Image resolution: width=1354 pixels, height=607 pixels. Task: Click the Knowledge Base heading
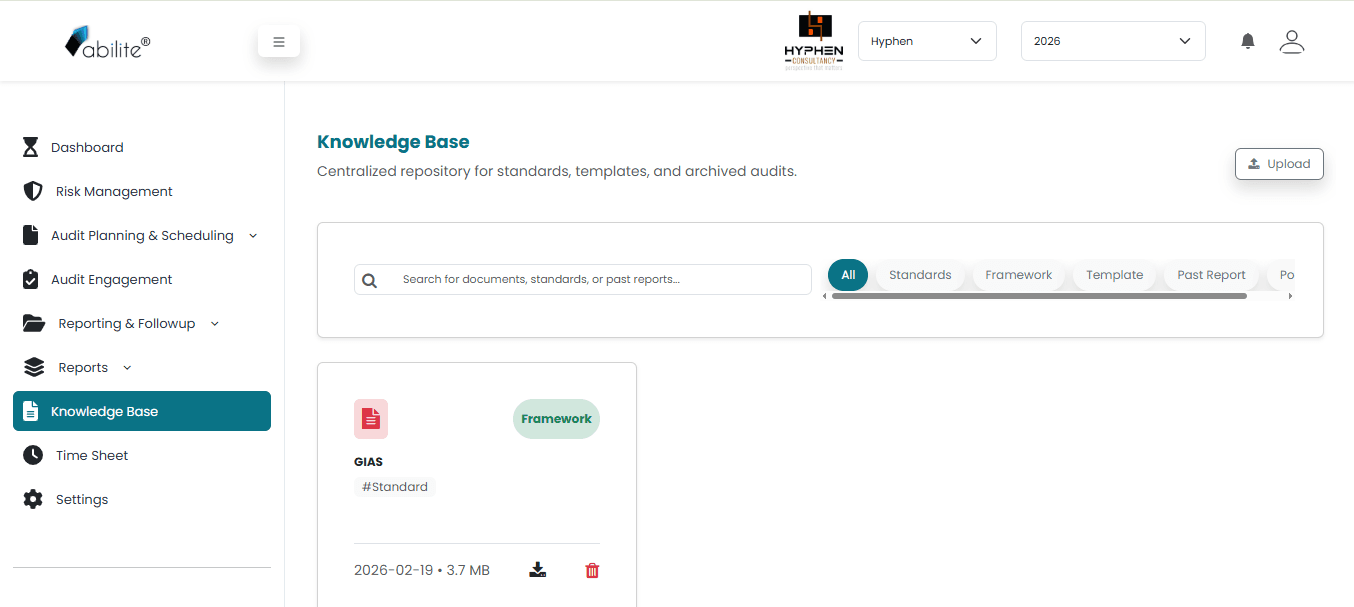[393, 142]
